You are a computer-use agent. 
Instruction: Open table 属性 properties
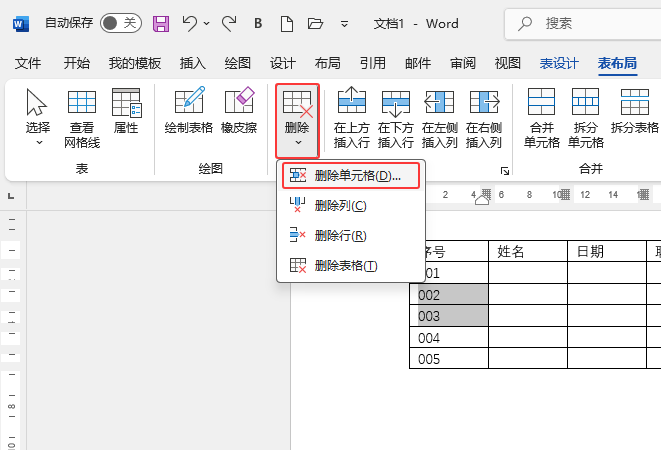pos(126,110)
